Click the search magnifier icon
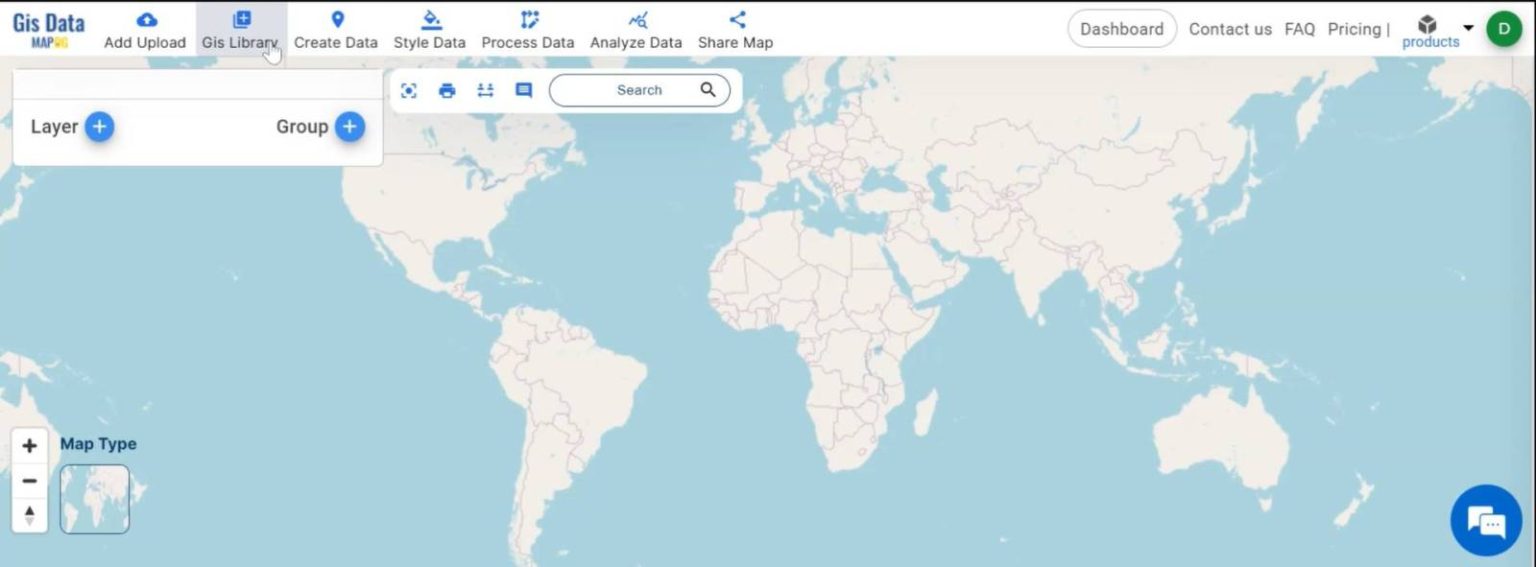This screenshot has width=1536, height=567. (708, 90)
